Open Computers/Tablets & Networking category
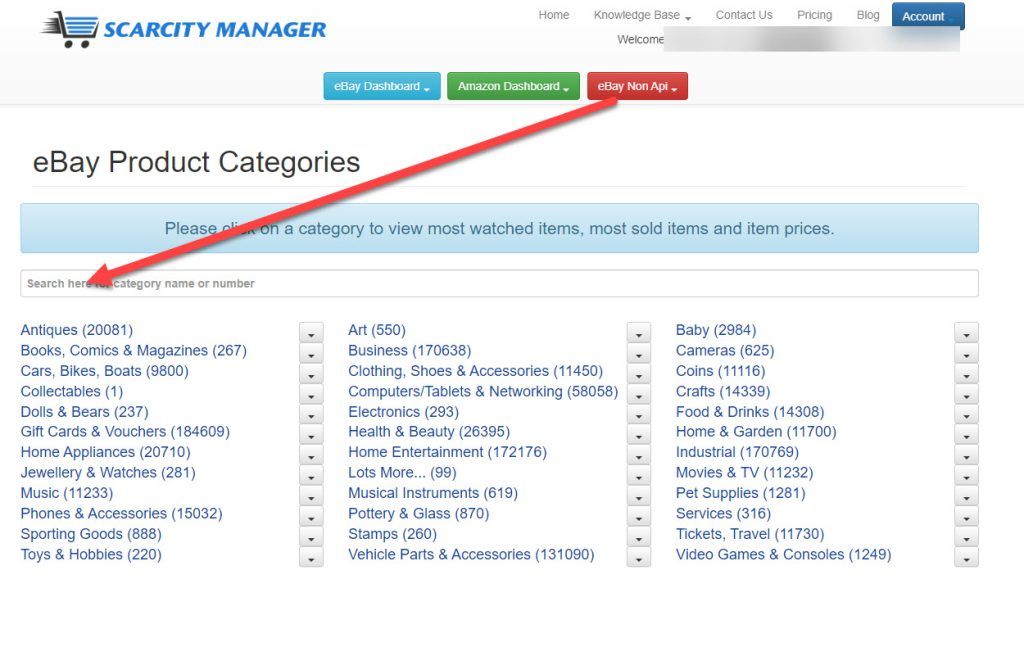 point(483,392)
